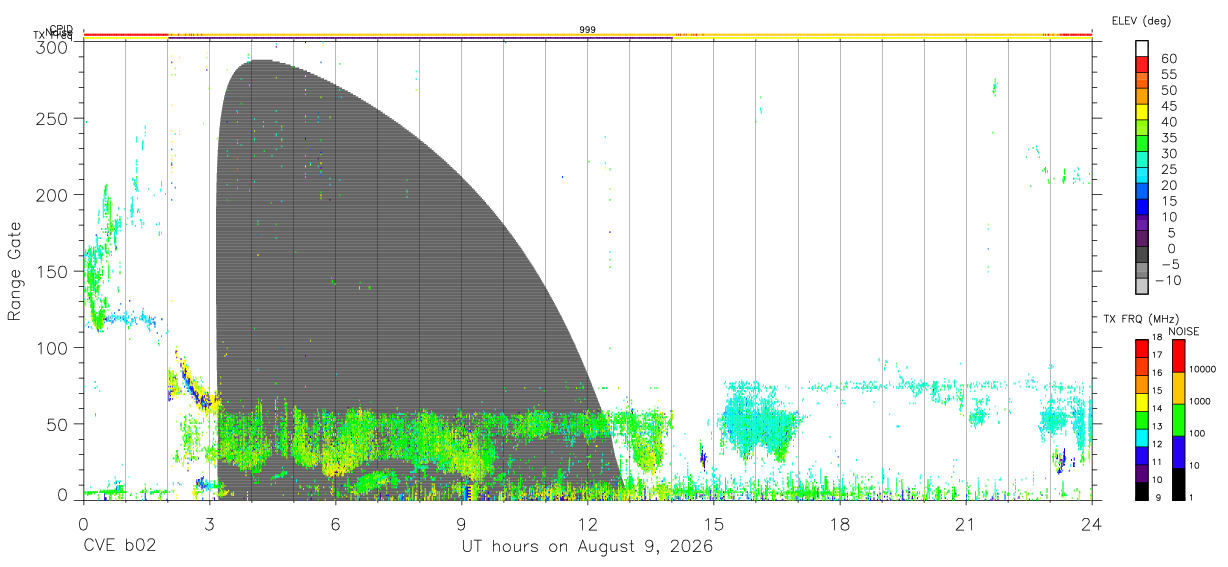This screenshot has height=567, width=1228.
Task: Pick cyan TX FRQ segment between 12 and 13
Action: pos(1142,438)
